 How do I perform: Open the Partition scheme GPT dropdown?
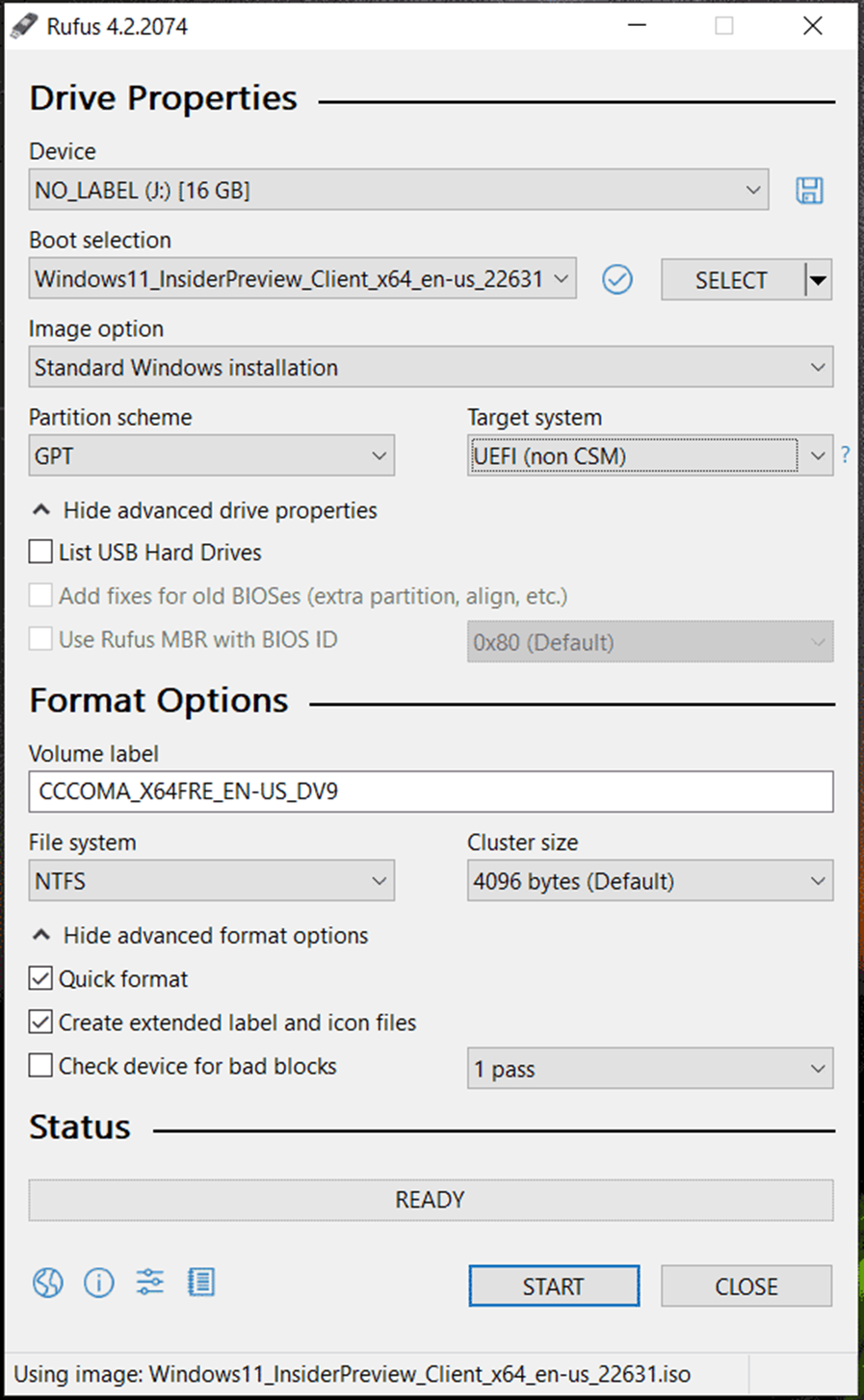tap(212, 455)
